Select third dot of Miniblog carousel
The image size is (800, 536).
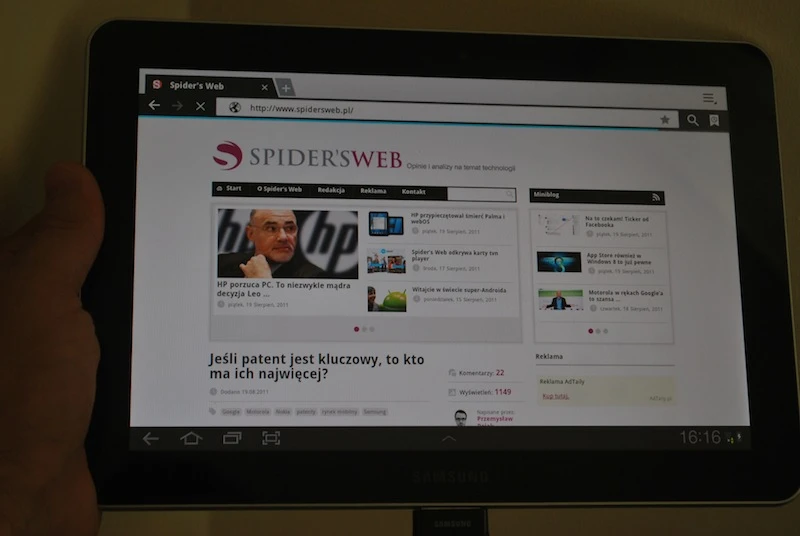click(606, 331)
